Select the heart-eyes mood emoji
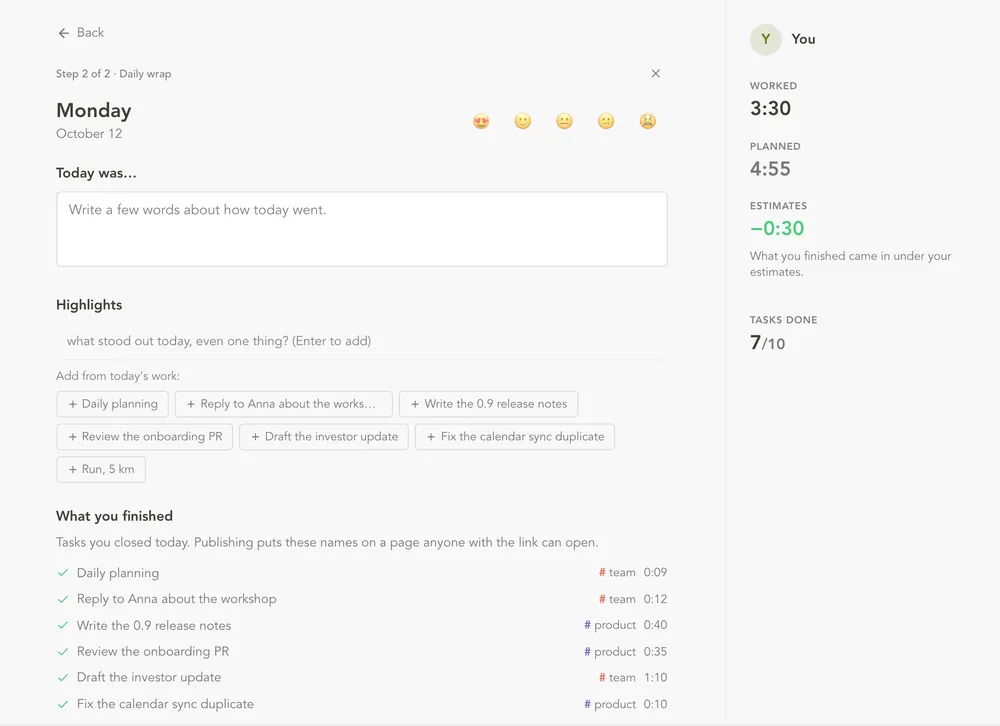 (481, 121)
